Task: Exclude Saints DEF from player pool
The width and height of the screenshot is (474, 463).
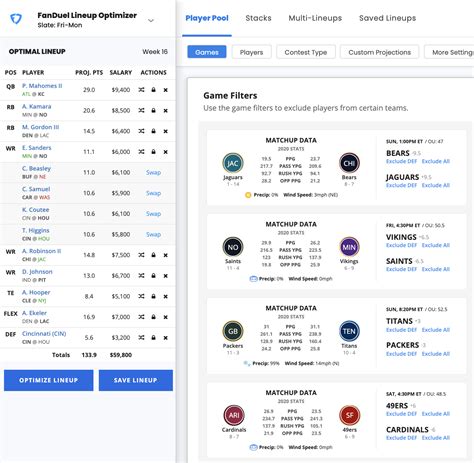Action: coord(401,269)
